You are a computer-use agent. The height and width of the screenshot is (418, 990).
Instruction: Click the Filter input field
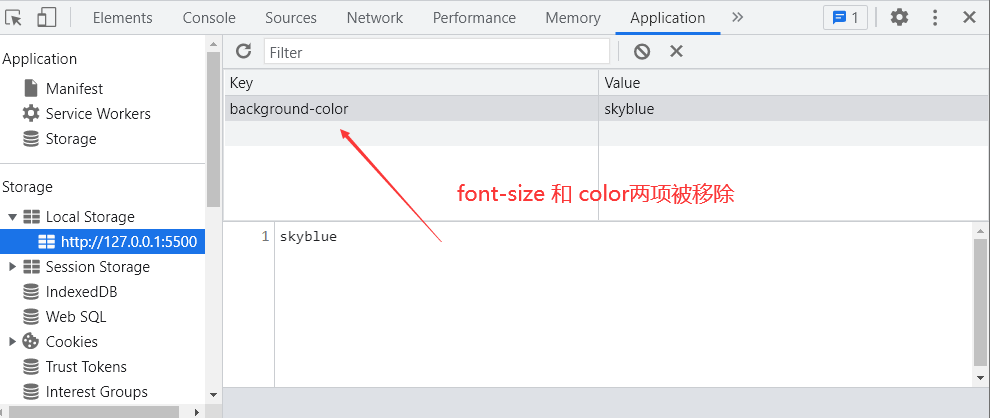pyautogui.click(x=436, y=52)
